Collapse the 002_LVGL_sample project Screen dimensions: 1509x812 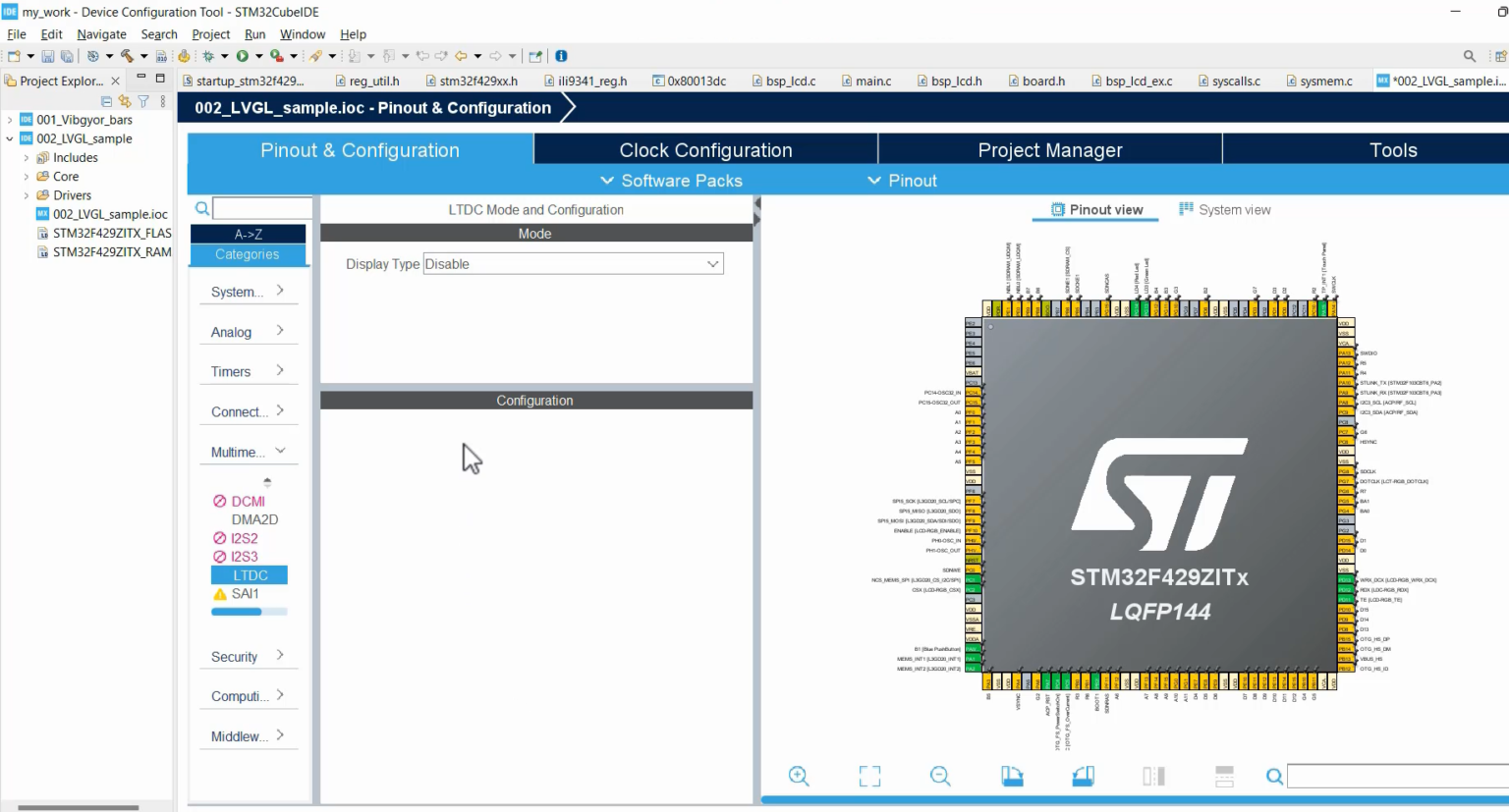click(10, 138)
